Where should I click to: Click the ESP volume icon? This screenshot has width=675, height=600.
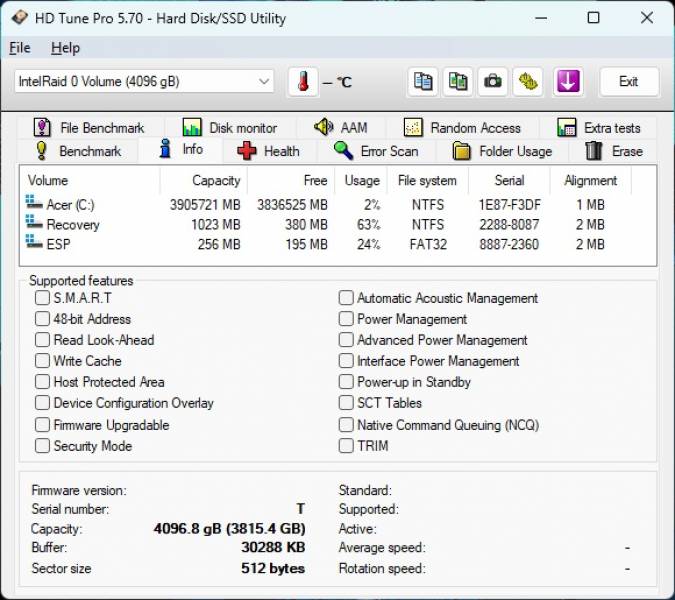(x=34, y=242)
